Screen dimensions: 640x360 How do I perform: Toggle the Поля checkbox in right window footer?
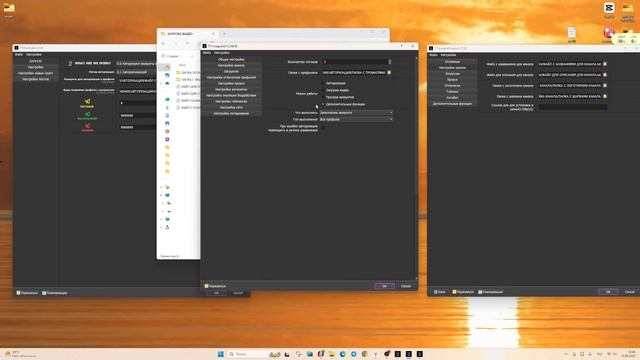pos(439,292)
